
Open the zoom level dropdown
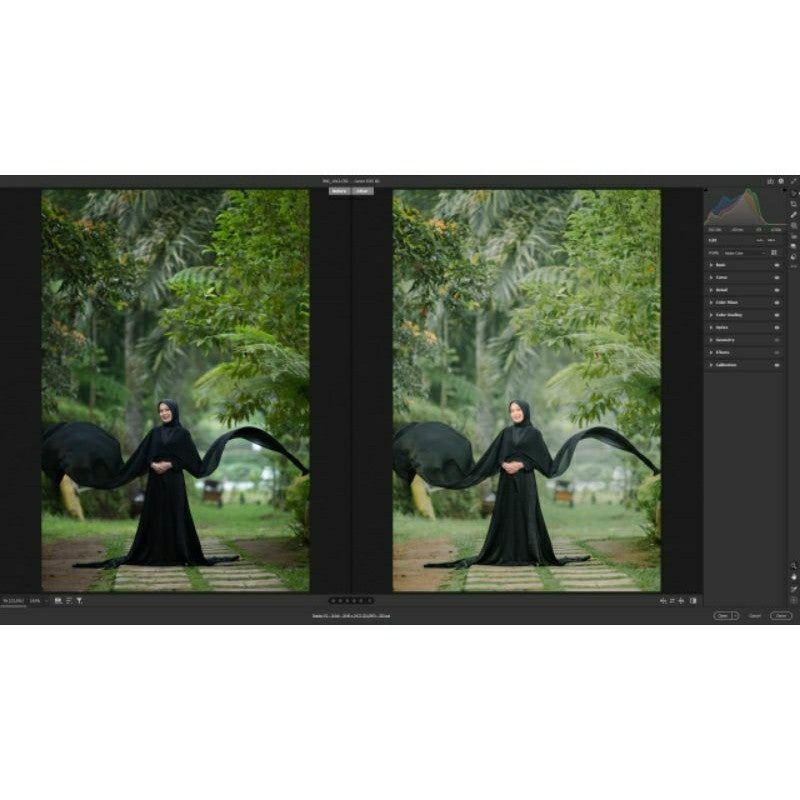tap(38, 601)
